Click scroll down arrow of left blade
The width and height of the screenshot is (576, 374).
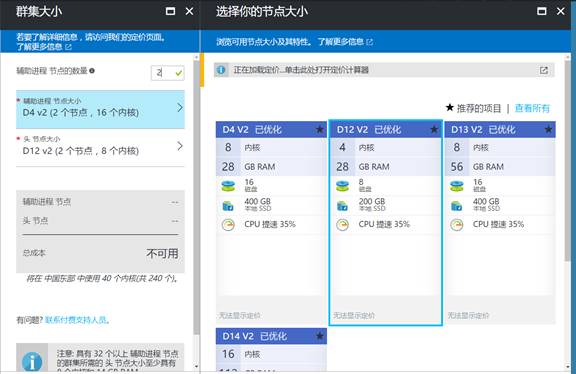(x=197, y=366)
